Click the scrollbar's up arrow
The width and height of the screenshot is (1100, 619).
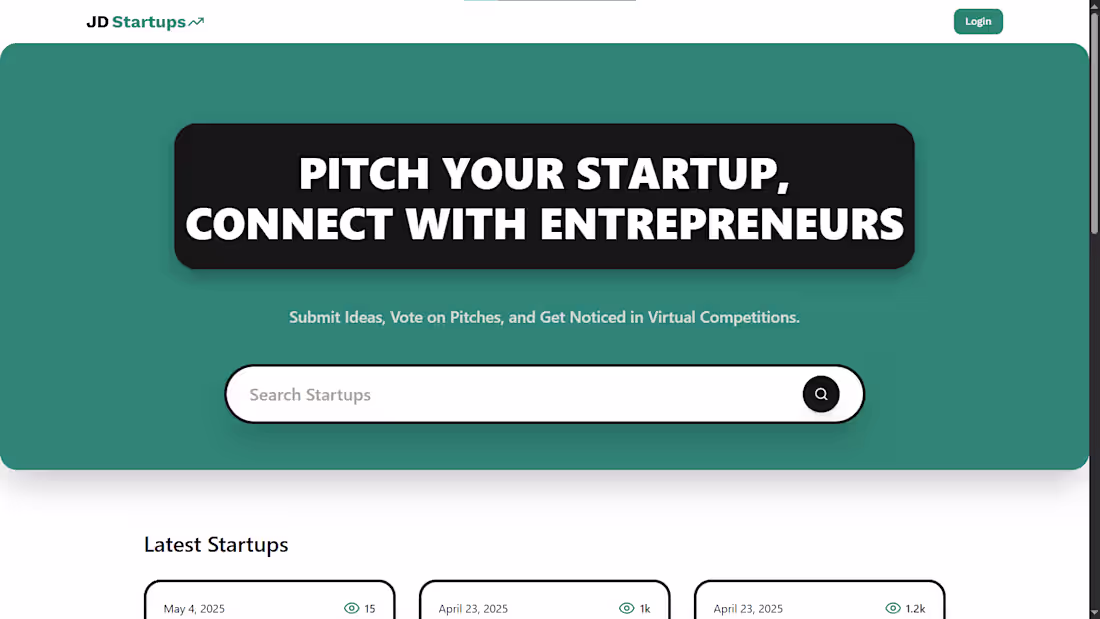point(1094,5)
